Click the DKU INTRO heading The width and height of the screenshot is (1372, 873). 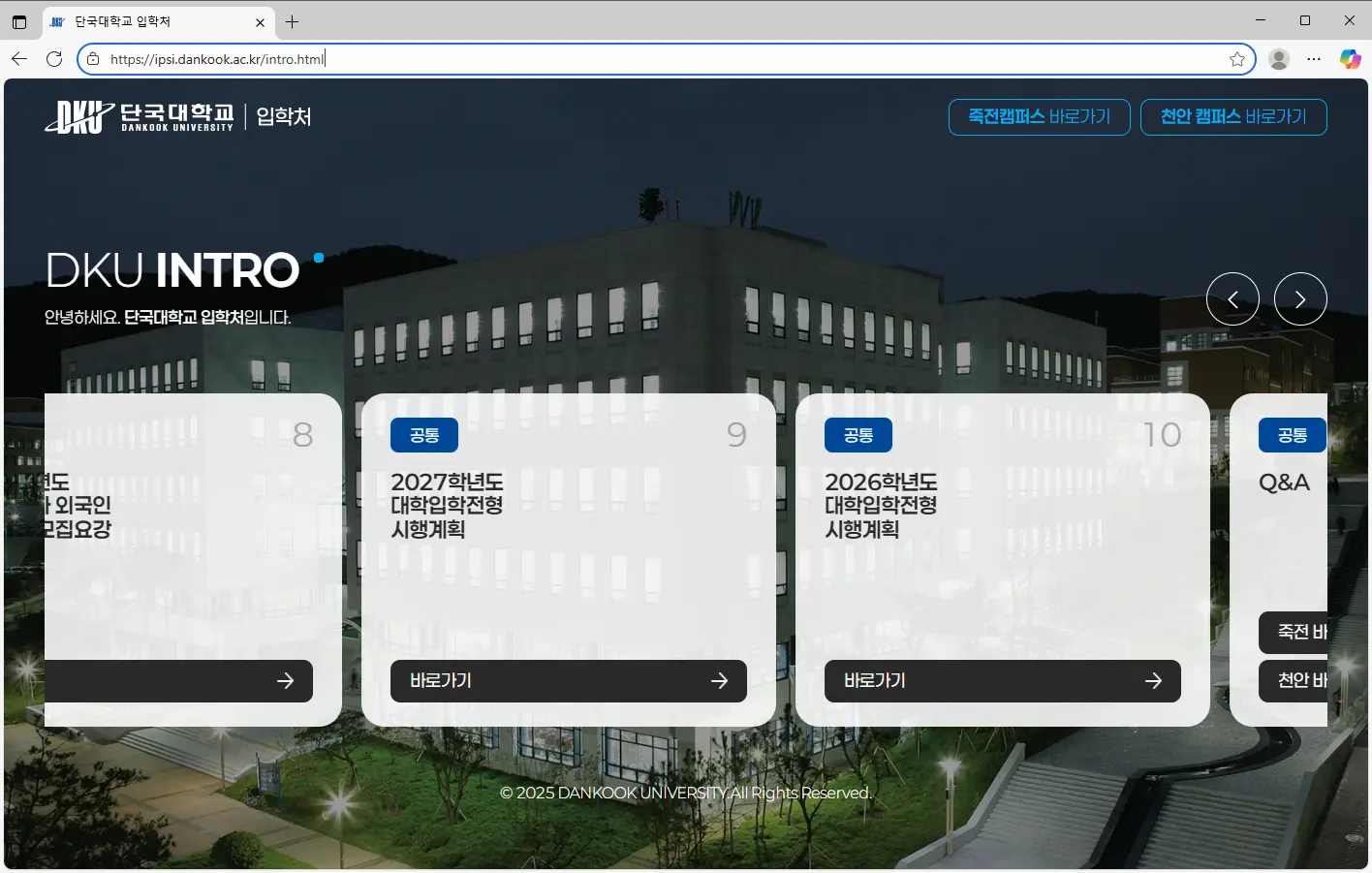click(172, 270)
